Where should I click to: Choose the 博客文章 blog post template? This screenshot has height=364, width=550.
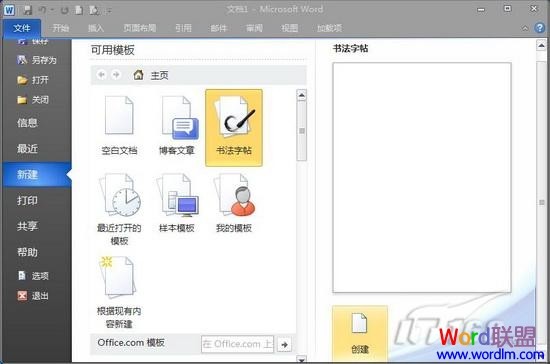(x=176, y=126)
